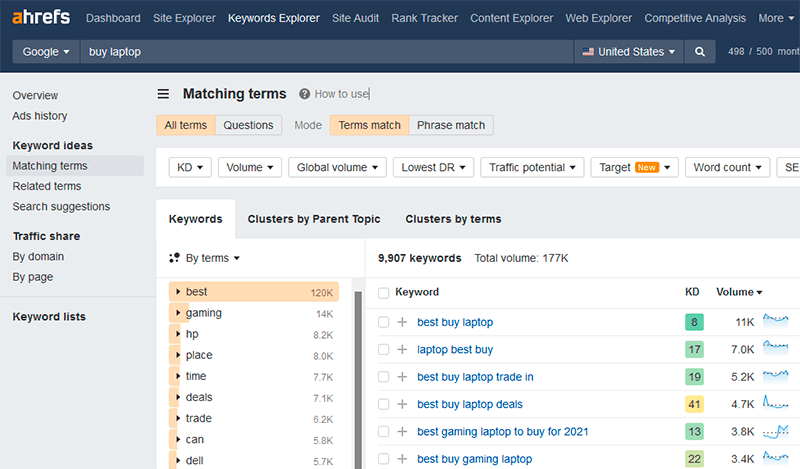Open keyword link 'best buy laptop deals'
The image size is (800, 469).
click(470, 404)
